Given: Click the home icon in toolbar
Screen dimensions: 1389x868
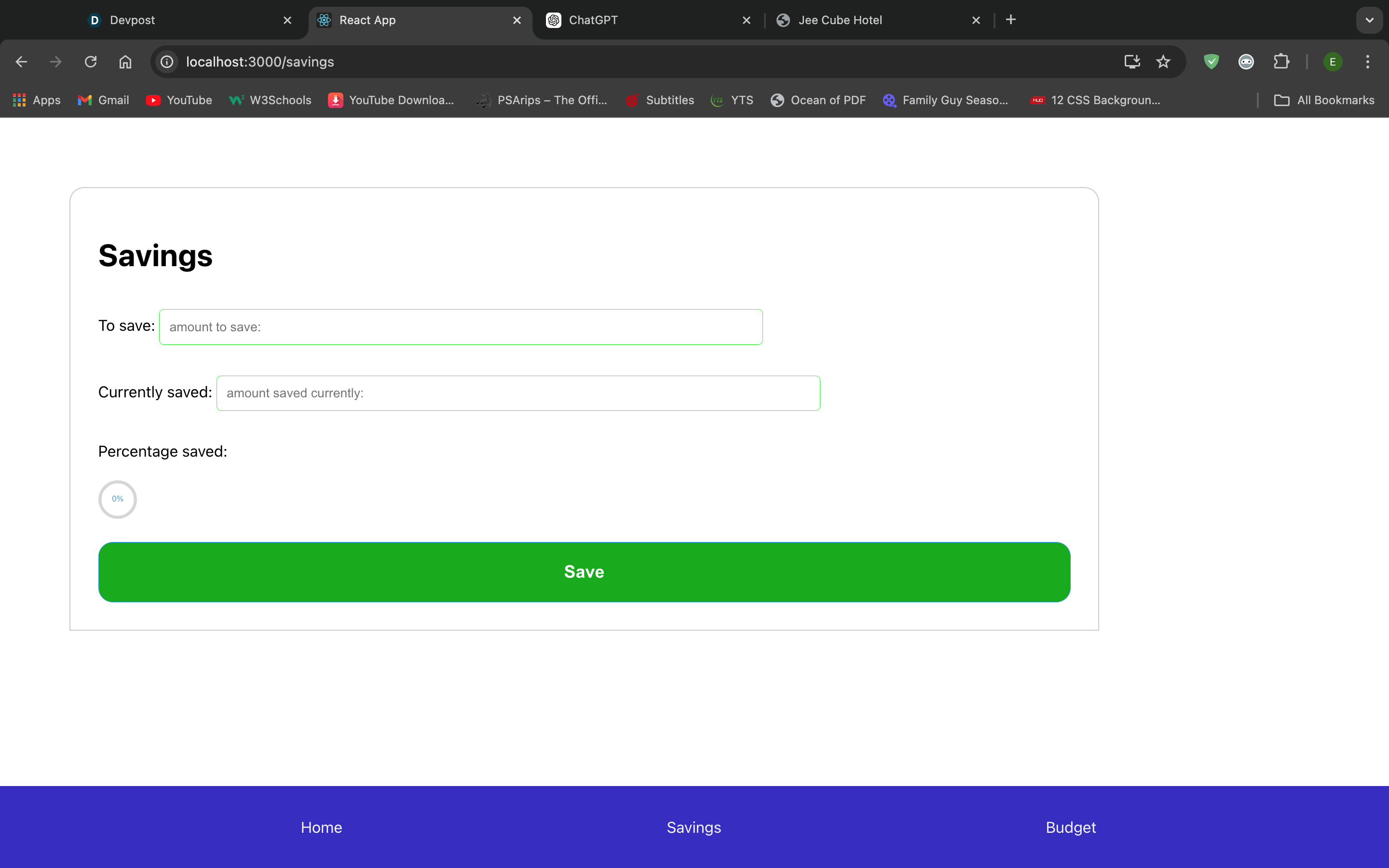Looking at the screenshot, I should click(x=125, y=61).
